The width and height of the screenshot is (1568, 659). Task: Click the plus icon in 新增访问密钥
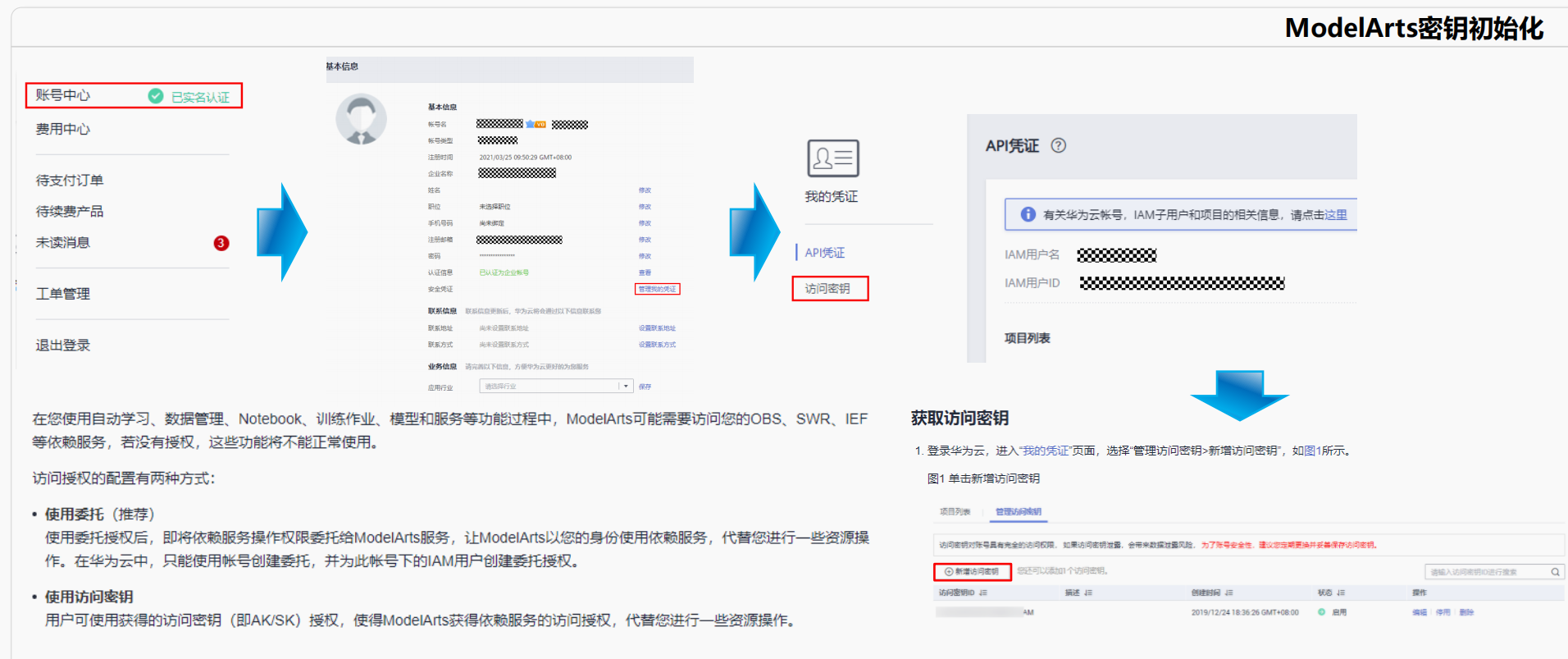tap(949, 571)
